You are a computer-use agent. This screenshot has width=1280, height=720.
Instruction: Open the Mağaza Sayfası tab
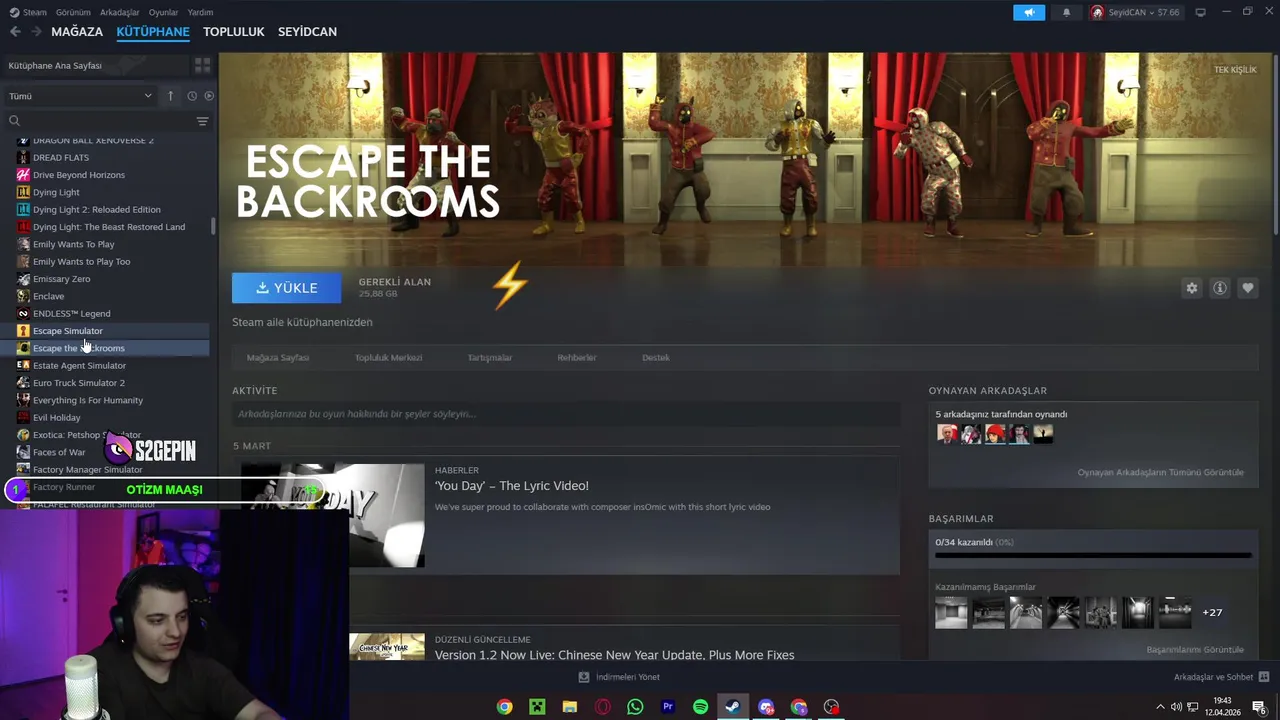[278, 358]
